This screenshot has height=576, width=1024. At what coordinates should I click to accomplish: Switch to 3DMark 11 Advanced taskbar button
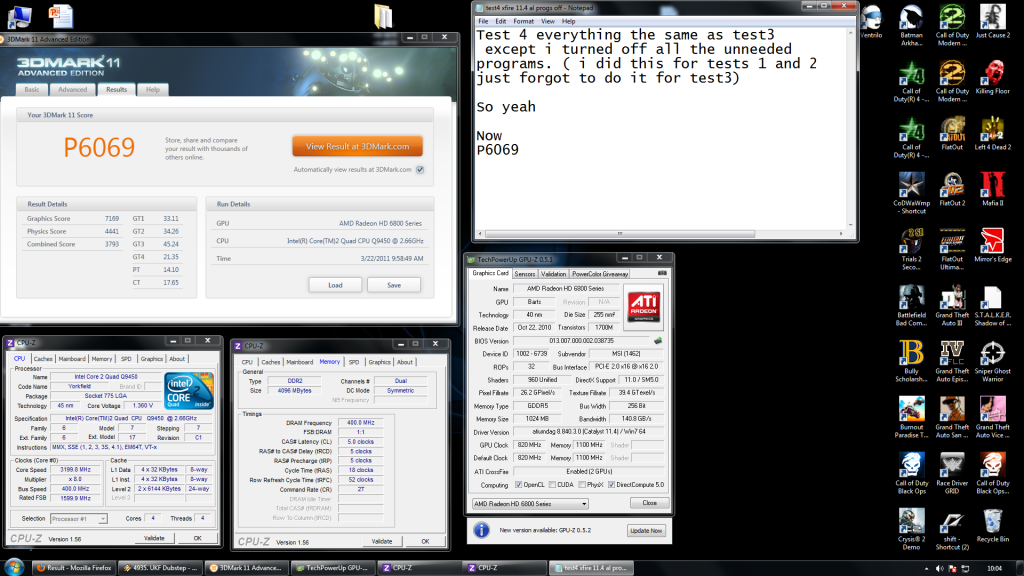coord(246,568)
